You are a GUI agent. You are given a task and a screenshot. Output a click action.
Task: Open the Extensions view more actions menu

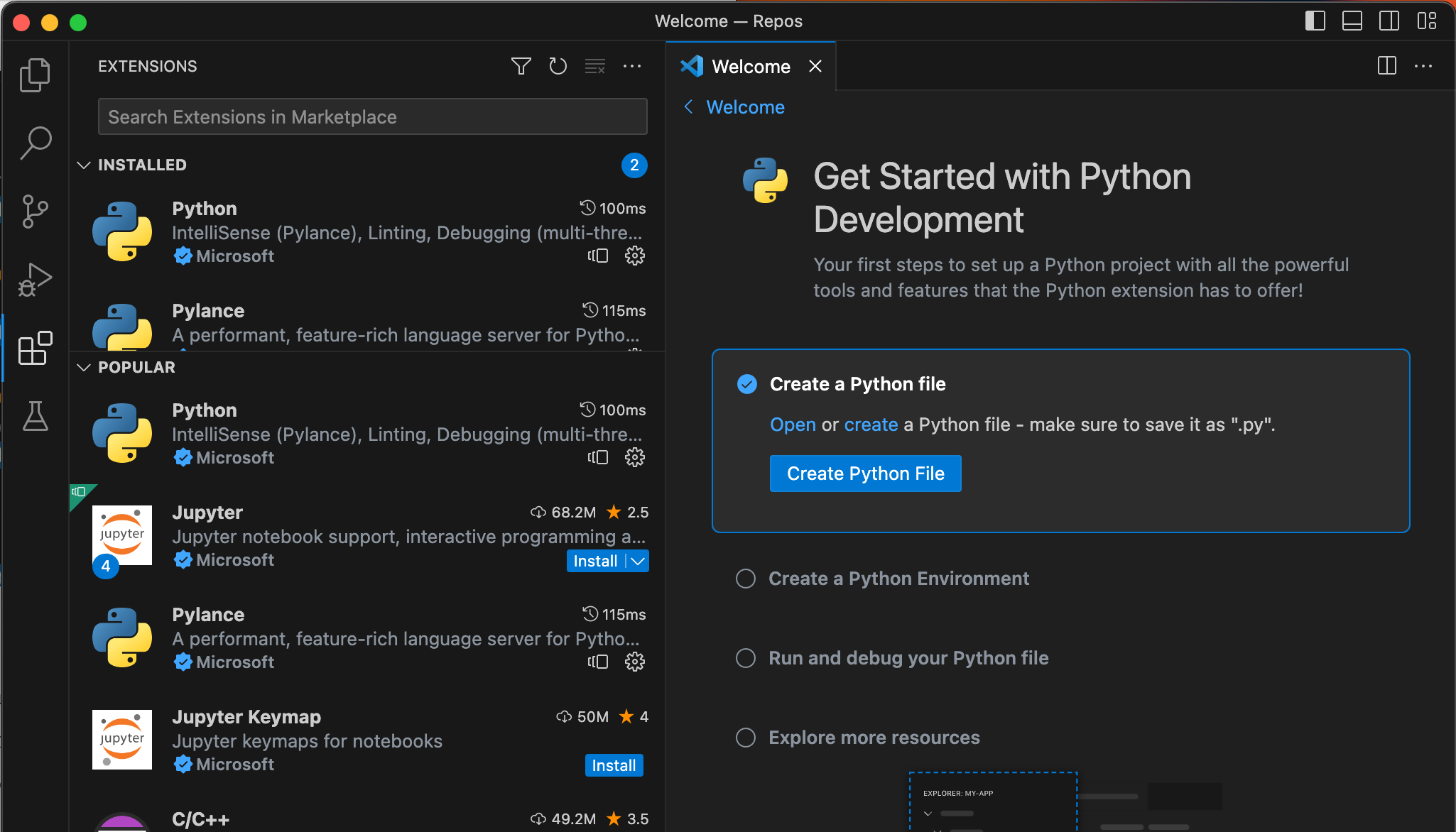point(631,66)
